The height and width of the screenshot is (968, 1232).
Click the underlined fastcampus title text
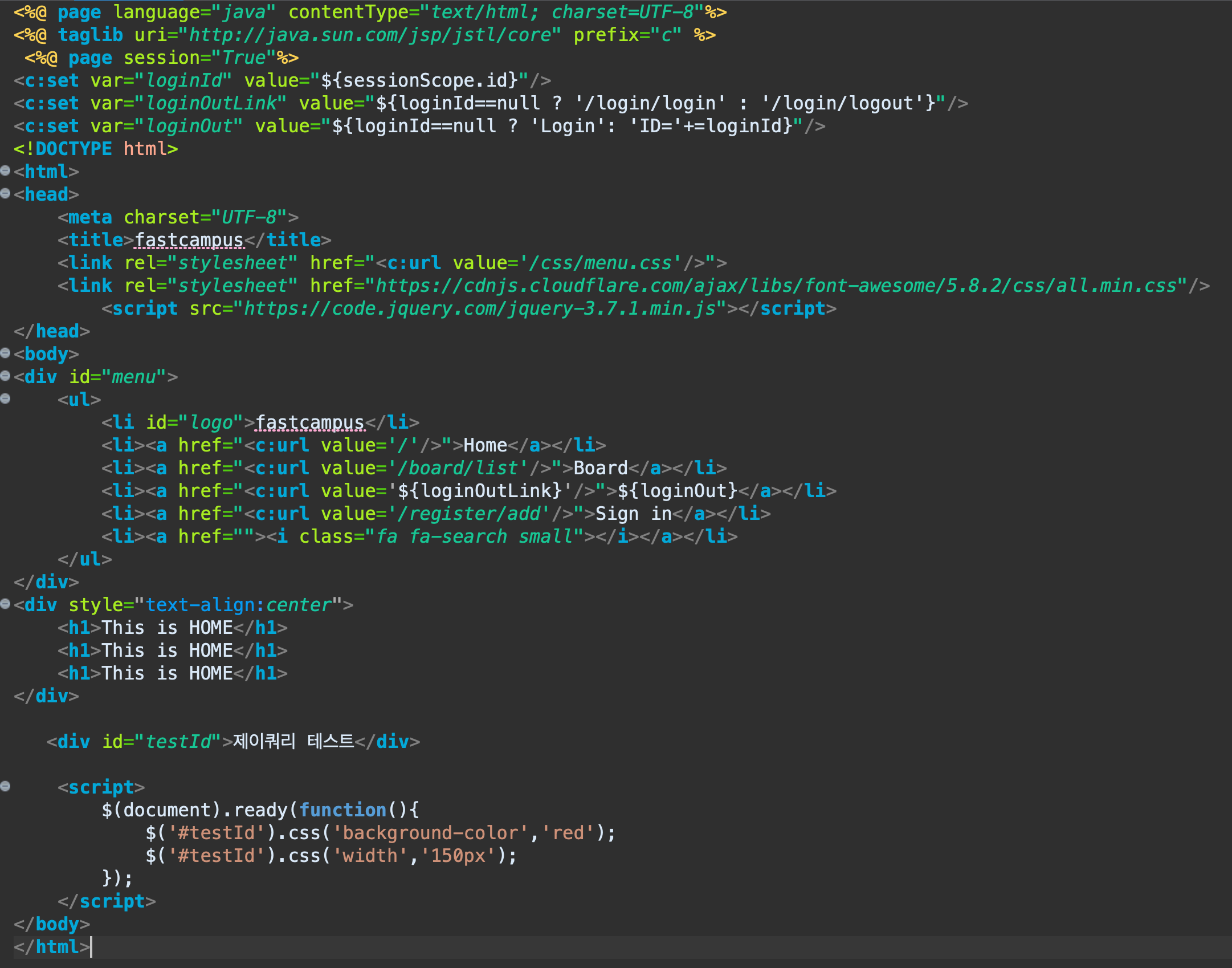click(189, 240)
